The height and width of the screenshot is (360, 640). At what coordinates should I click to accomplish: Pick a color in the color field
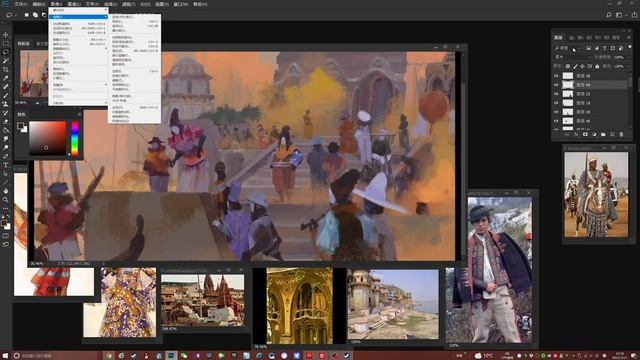[47, 138]
